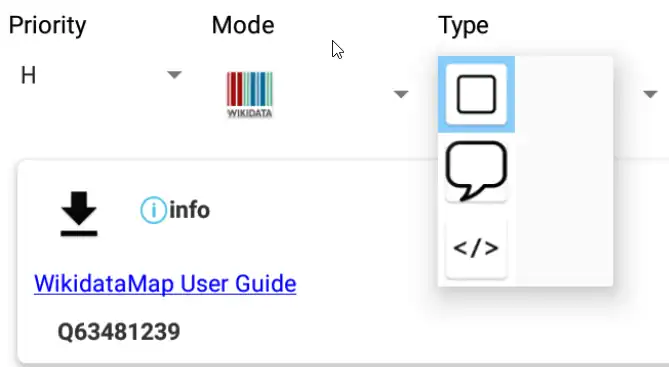Click the Priority field label
This screenshot has width=669, height=367.
pyautogui.click(x=47, y=25)
